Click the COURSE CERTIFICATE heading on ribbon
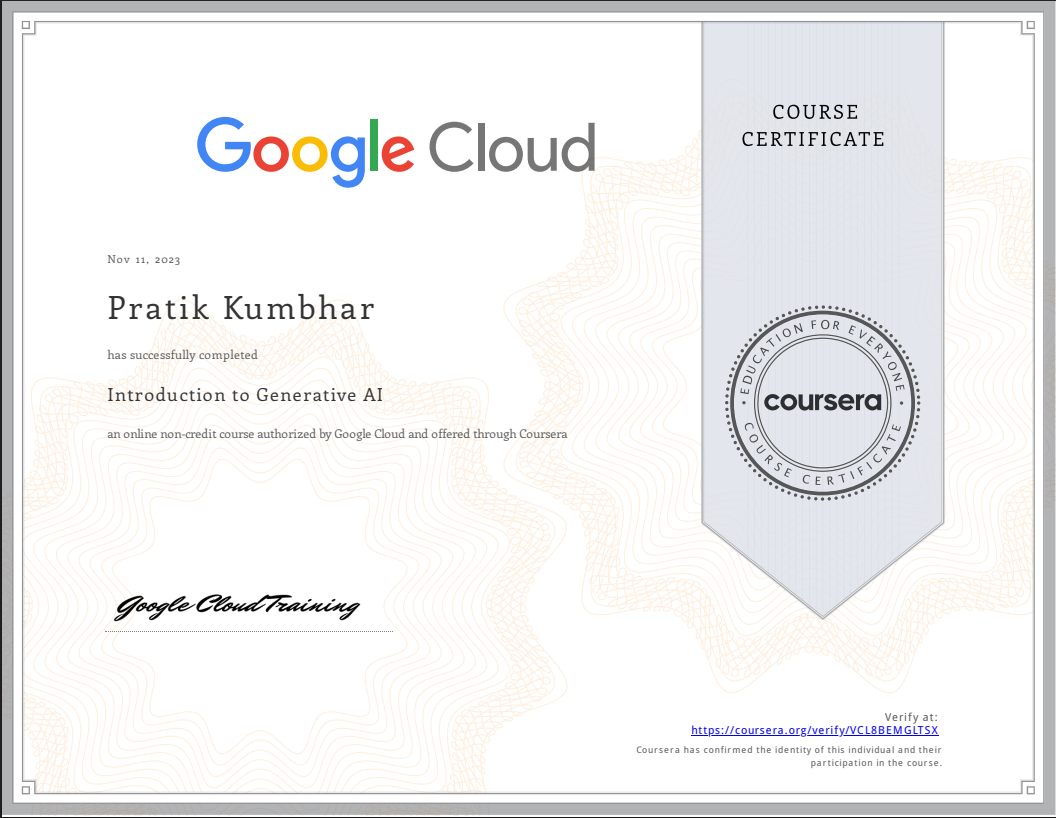The height and width of the screenshot is (818, 1056). [x=814, y=126]
